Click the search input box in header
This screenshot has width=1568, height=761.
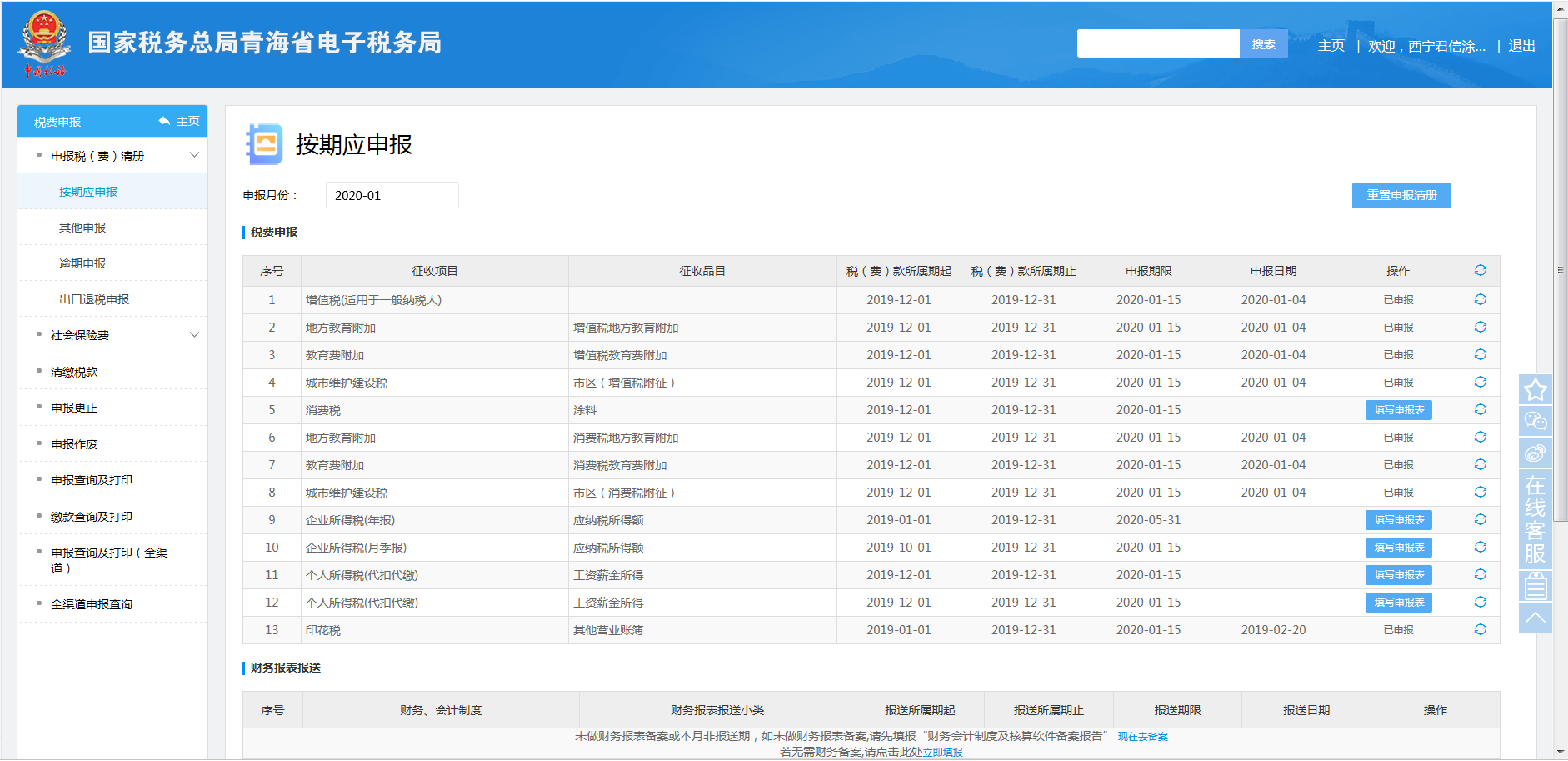1157,43
